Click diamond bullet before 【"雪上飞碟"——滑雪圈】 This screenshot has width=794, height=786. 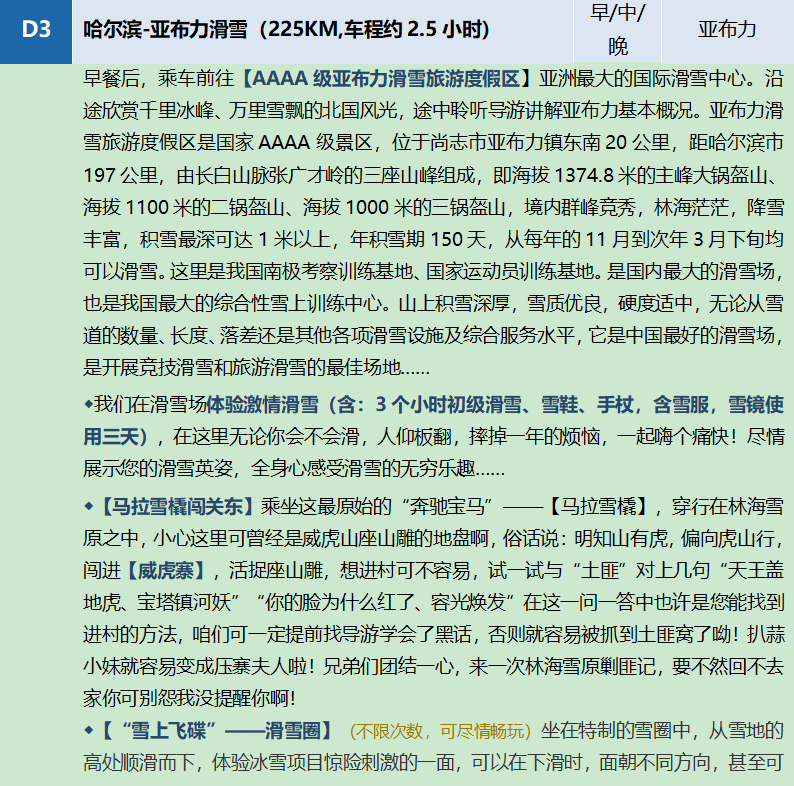pos(88,731)
